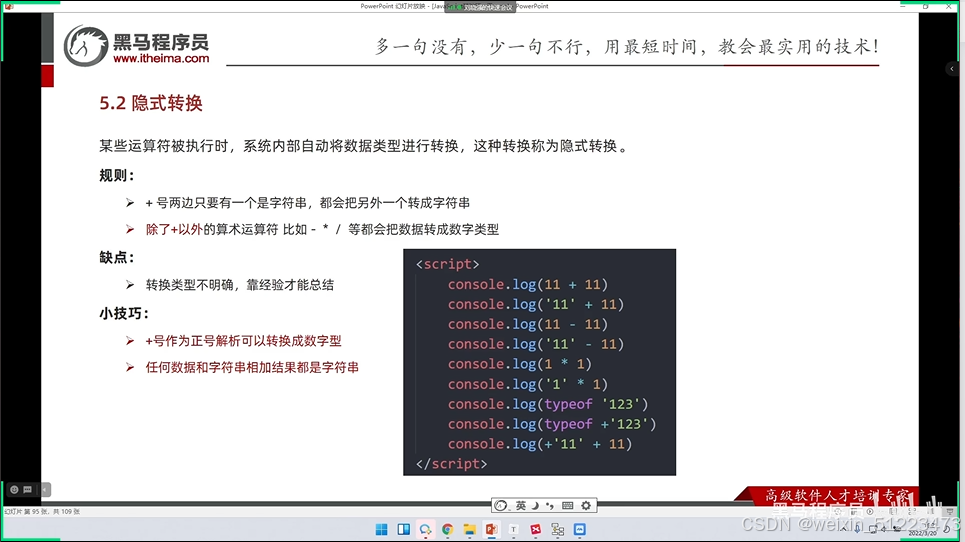Toggle the moon half-width mode in IME bar

(535, 506)
